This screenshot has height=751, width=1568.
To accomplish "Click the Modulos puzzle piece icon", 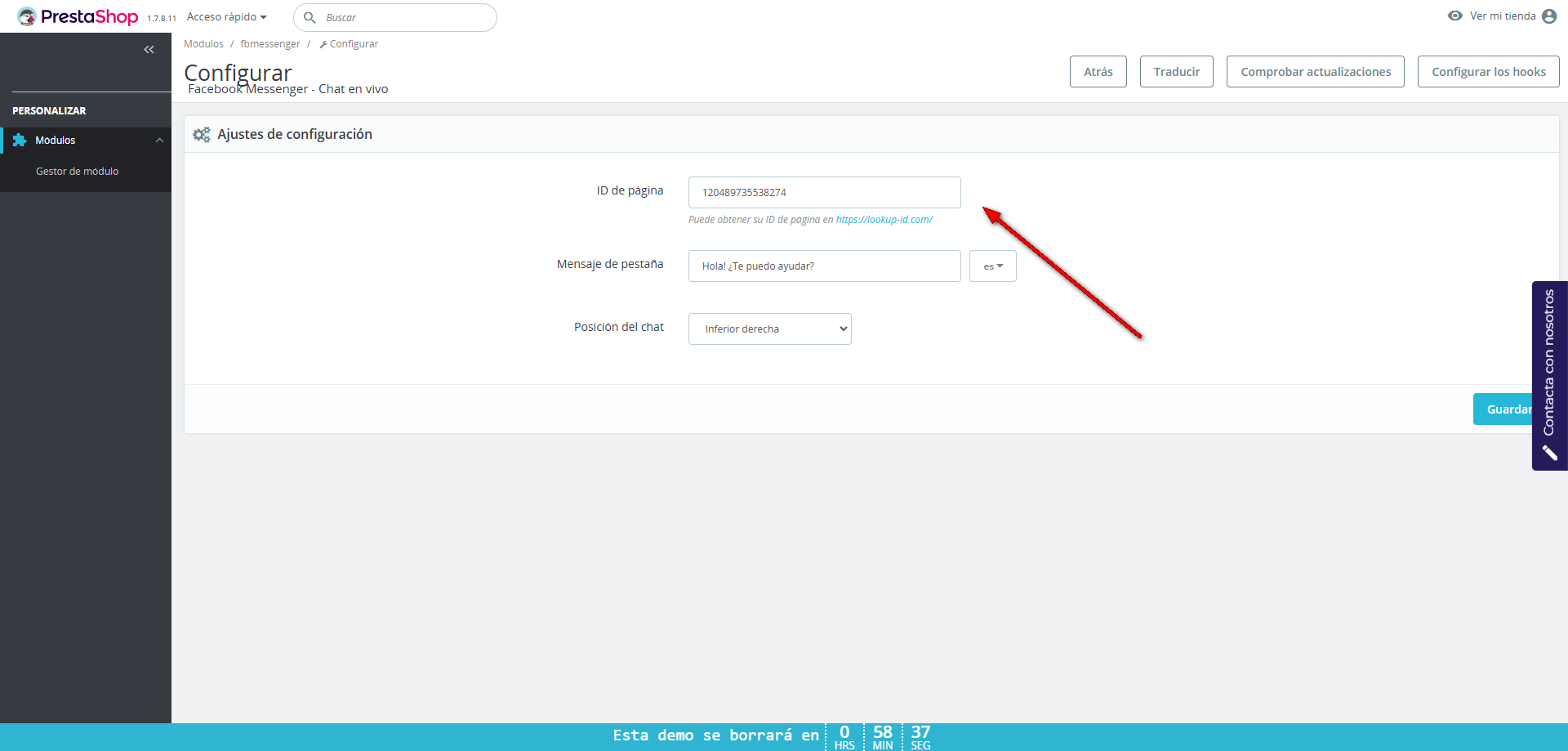I will pyautogui.click(x=20, y=141).
